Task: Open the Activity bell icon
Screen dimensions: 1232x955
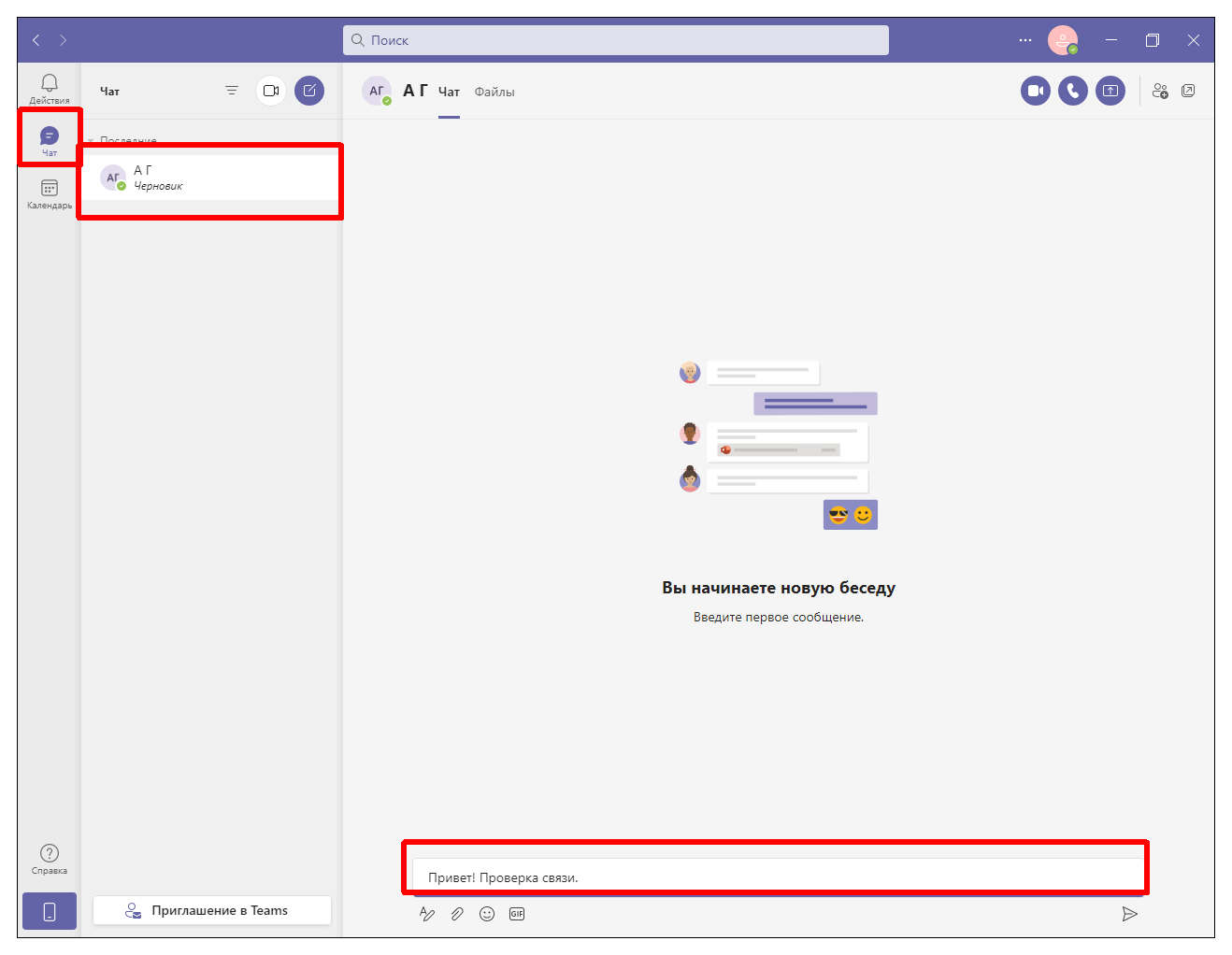Action: pyautogui.click(x=50, y=88)
